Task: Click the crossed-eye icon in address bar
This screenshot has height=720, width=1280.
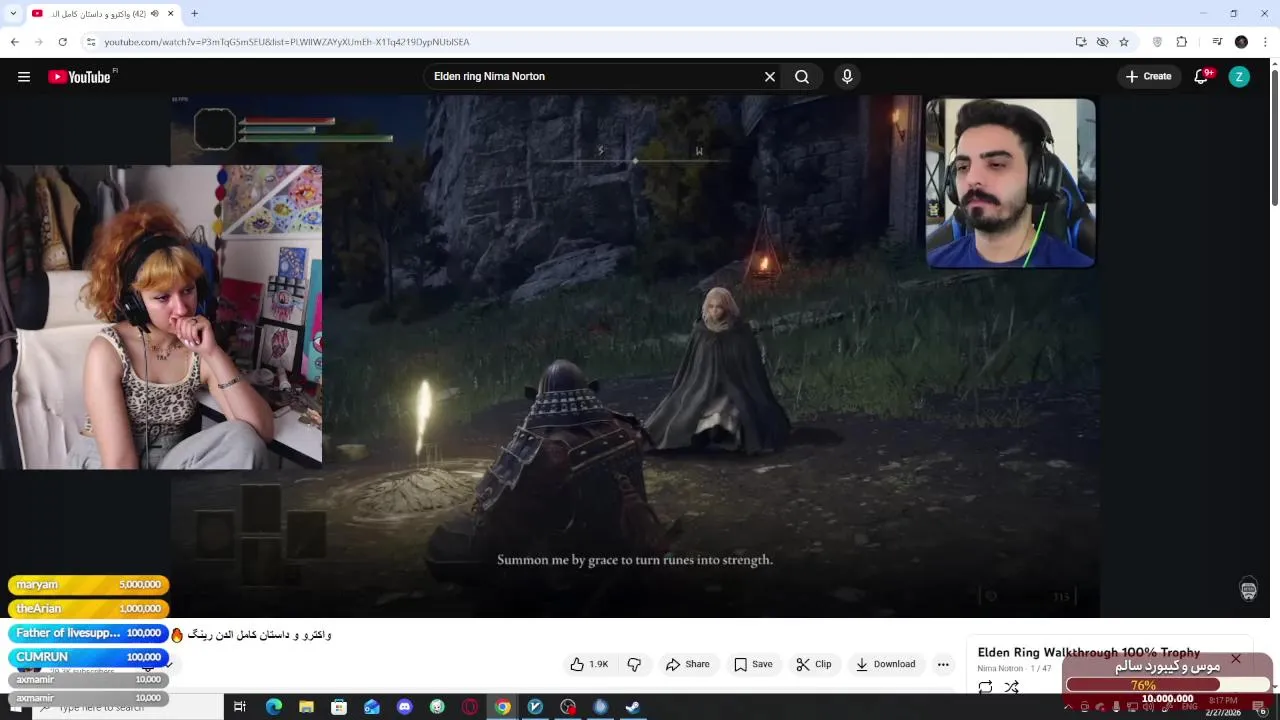Action: [1102, 42]
